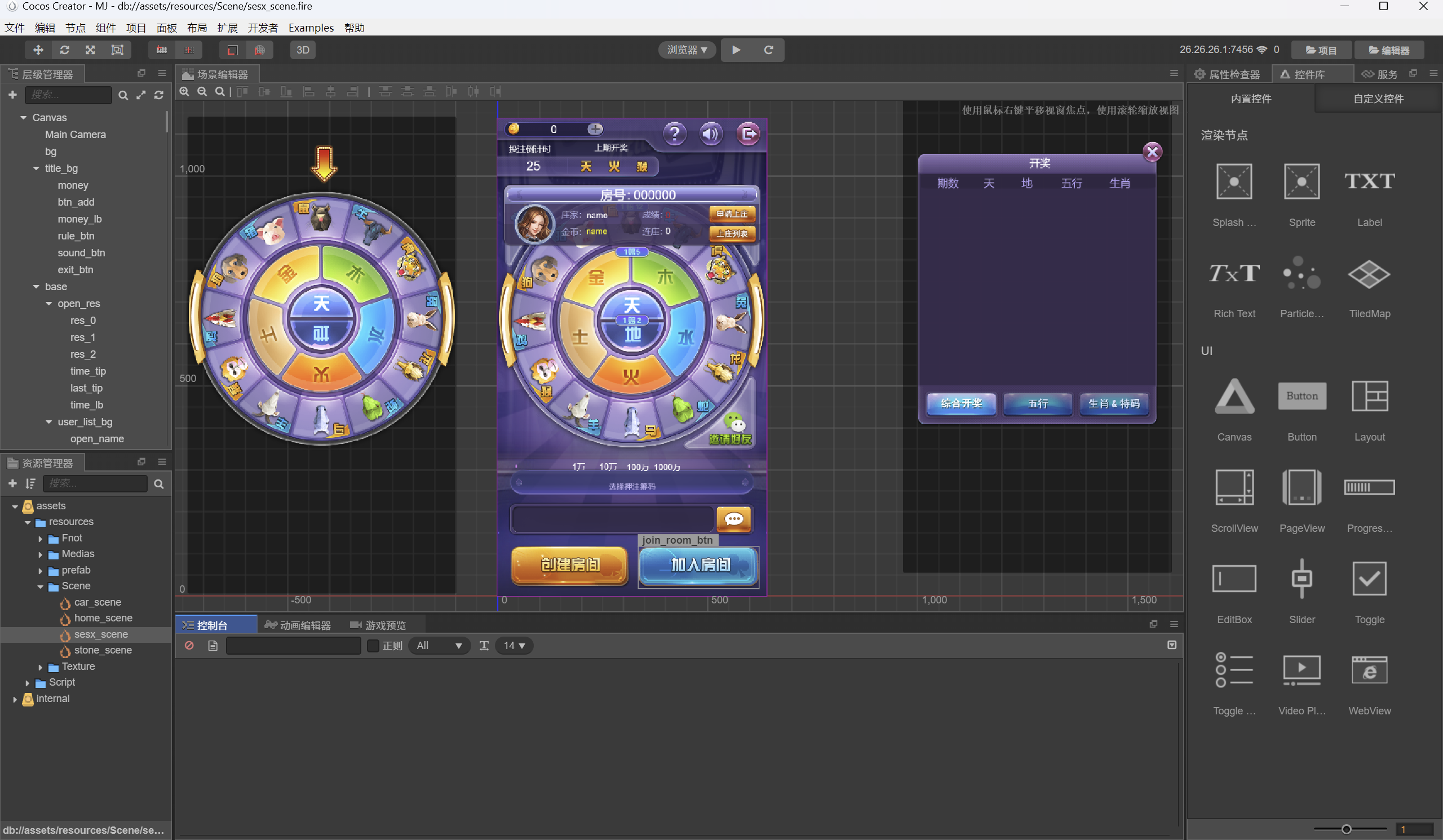Enable the 正则 regex checkbox

click(373, 646)
